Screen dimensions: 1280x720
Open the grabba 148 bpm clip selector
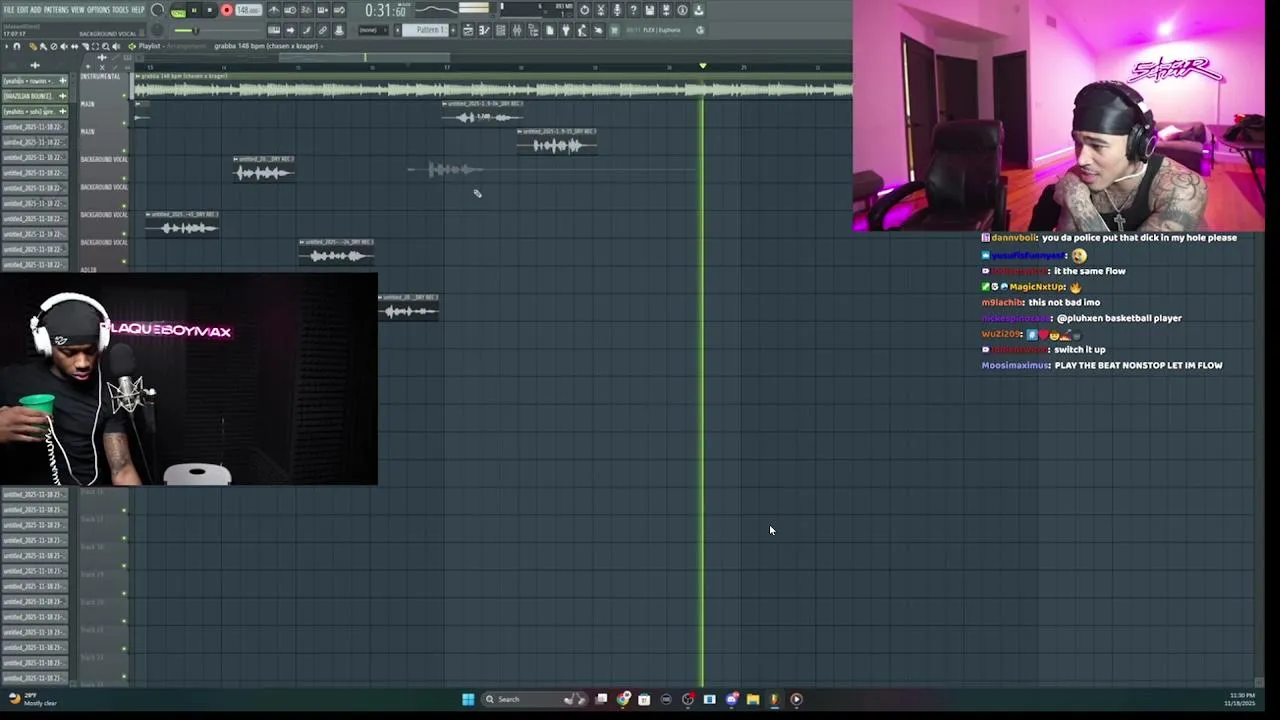pyautogui.click(x=267, y=46)
